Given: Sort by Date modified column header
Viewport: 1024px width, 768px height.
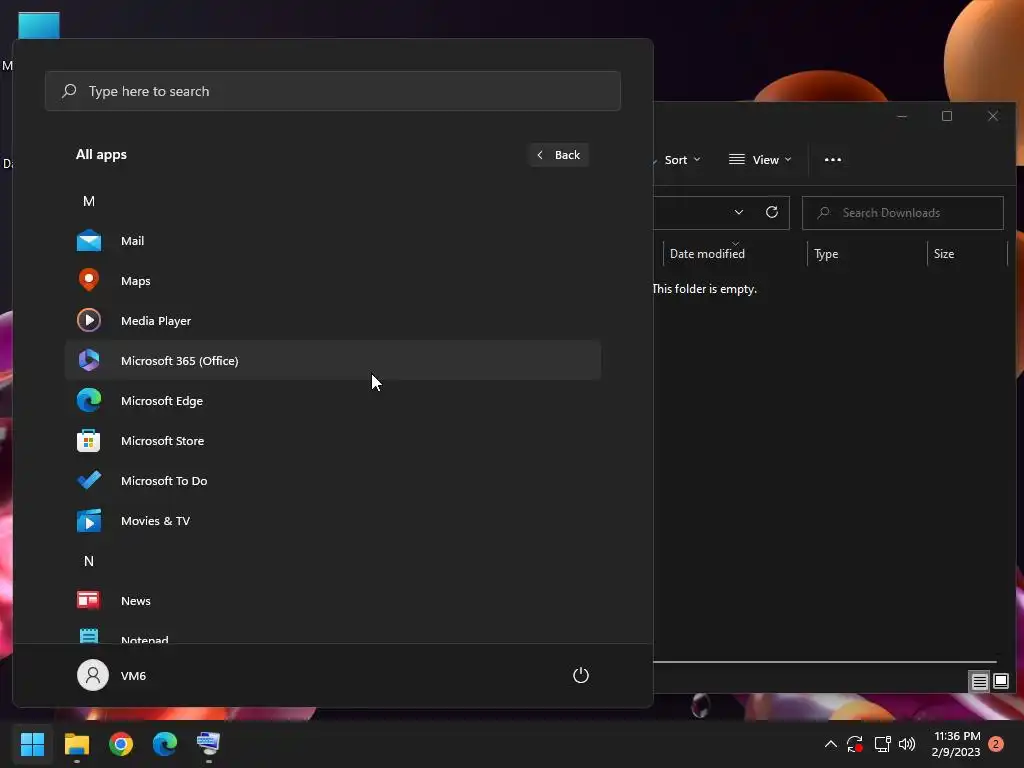Looking at the screenshot, I should (735, 253).
